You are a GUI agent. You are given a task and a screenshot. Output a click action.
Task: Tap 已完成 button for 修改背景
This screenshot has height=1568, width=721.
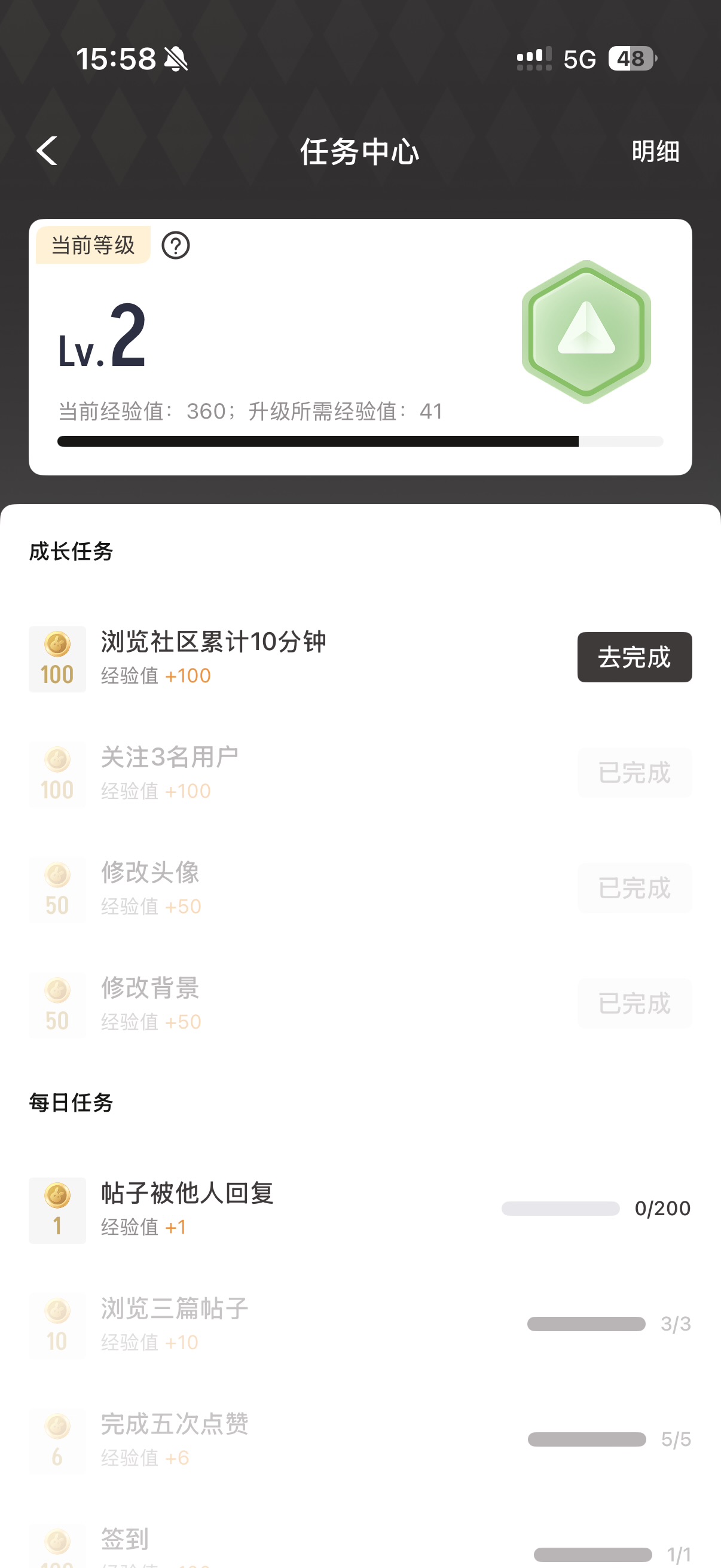click(634, 1003)
